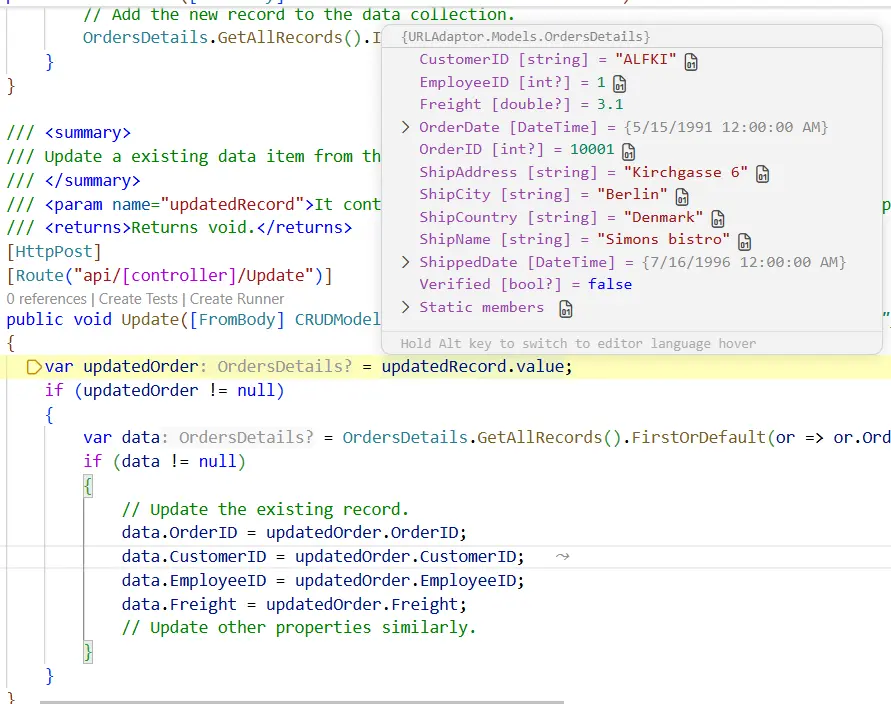Place cursor on data.EmployeeID assignment line

point(323,580)
